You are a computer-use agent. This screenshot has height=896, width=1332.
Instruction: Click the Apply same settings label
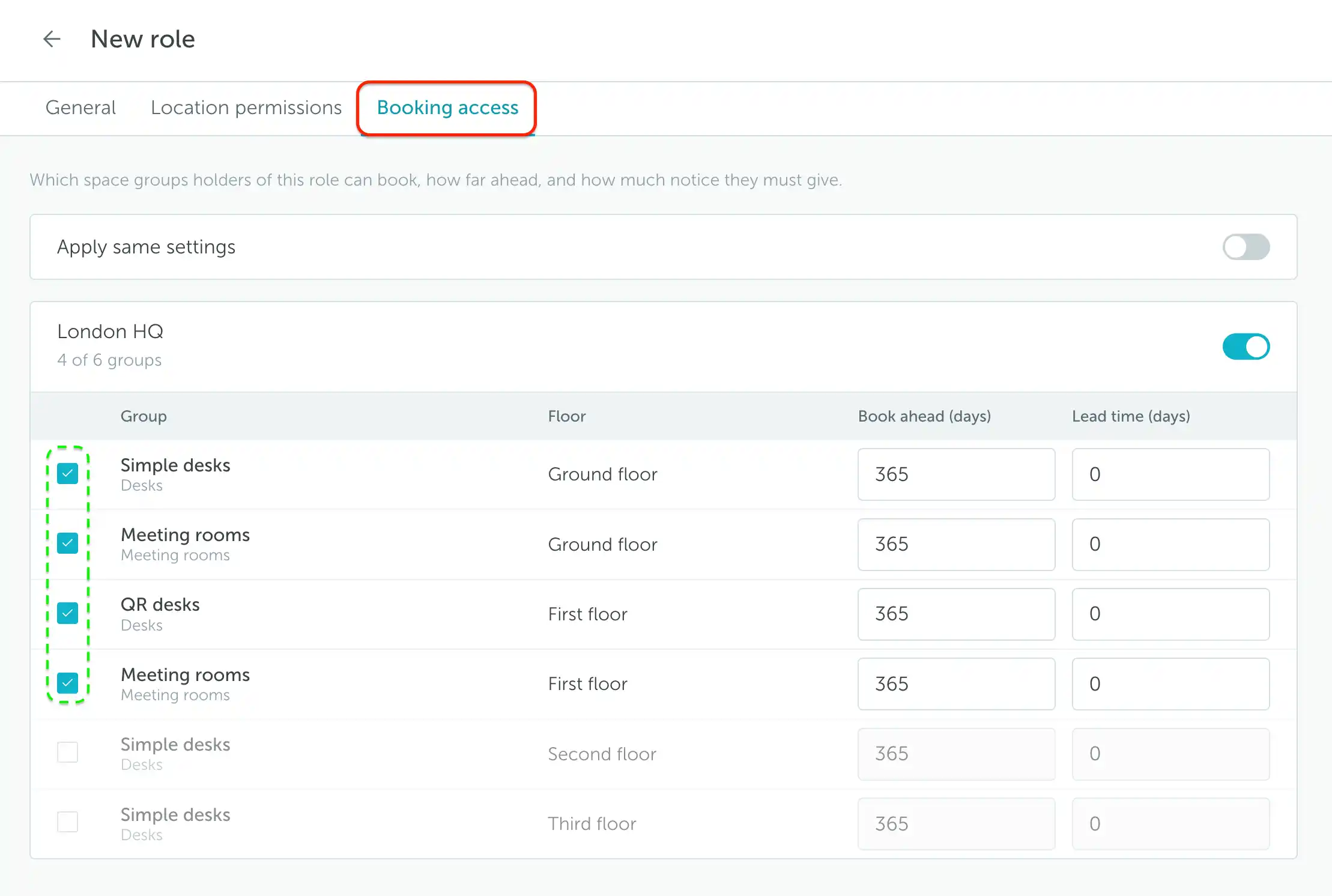(x=146, y=247)
